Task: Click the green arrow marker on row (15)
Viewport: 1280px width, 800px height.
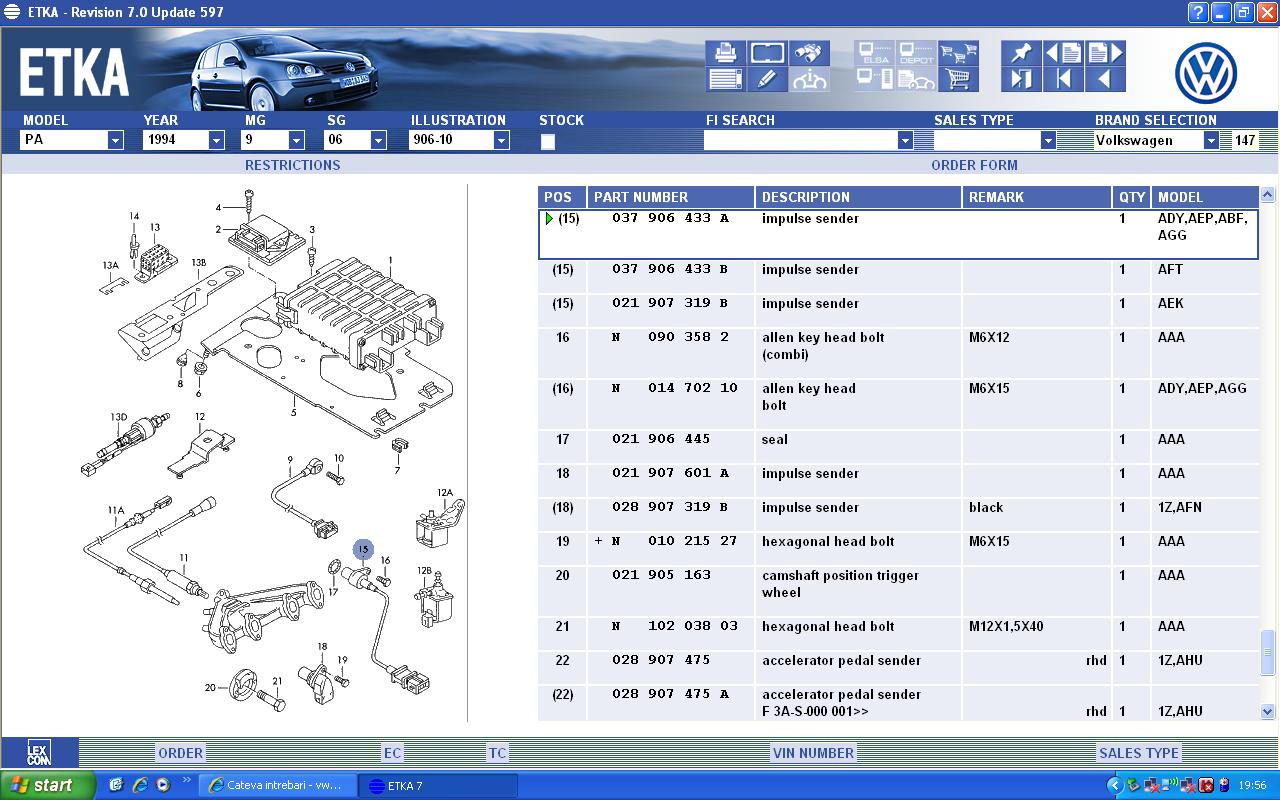Action: [549, 219]
